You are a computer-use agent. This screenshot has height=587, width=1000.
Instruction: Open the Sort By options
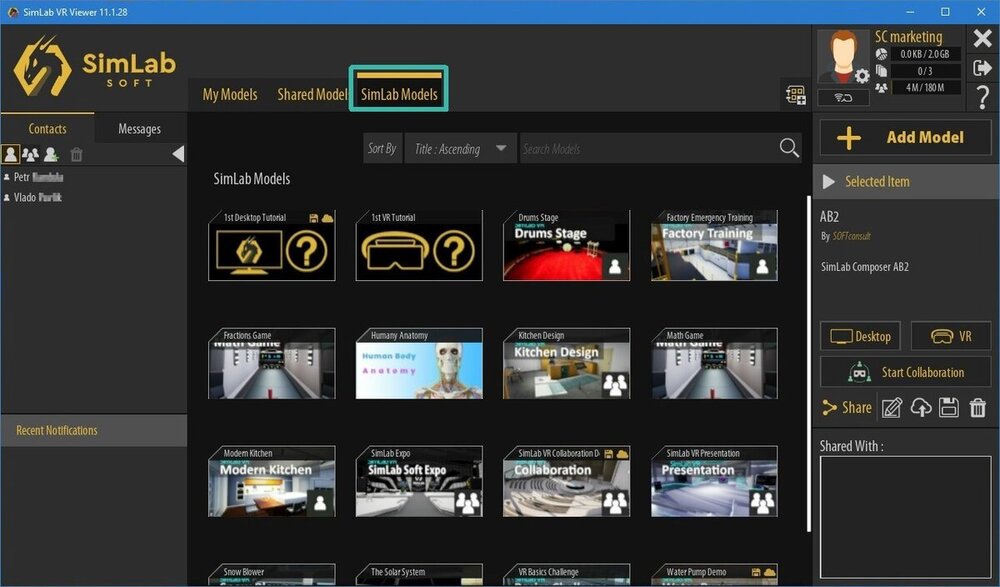pos(381,147)
